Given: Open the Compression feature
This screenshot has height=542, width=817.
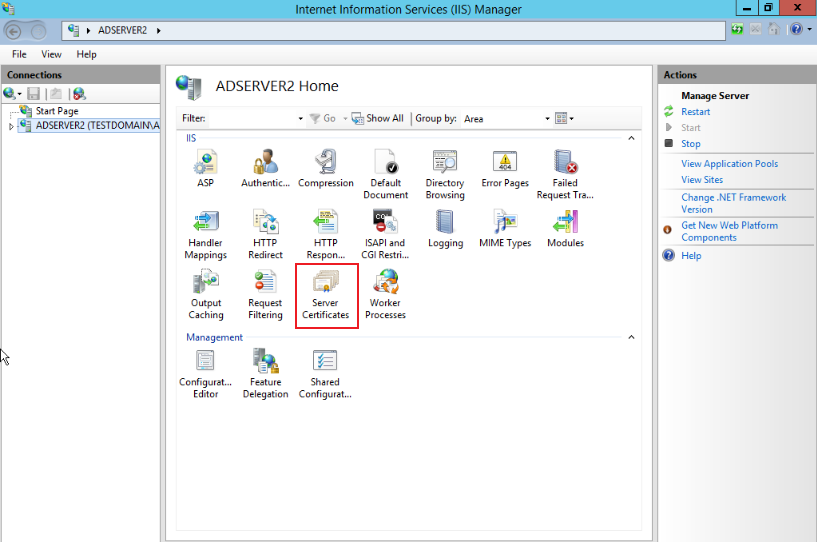Looking at the screenshot, I should (x=326, y=168).
